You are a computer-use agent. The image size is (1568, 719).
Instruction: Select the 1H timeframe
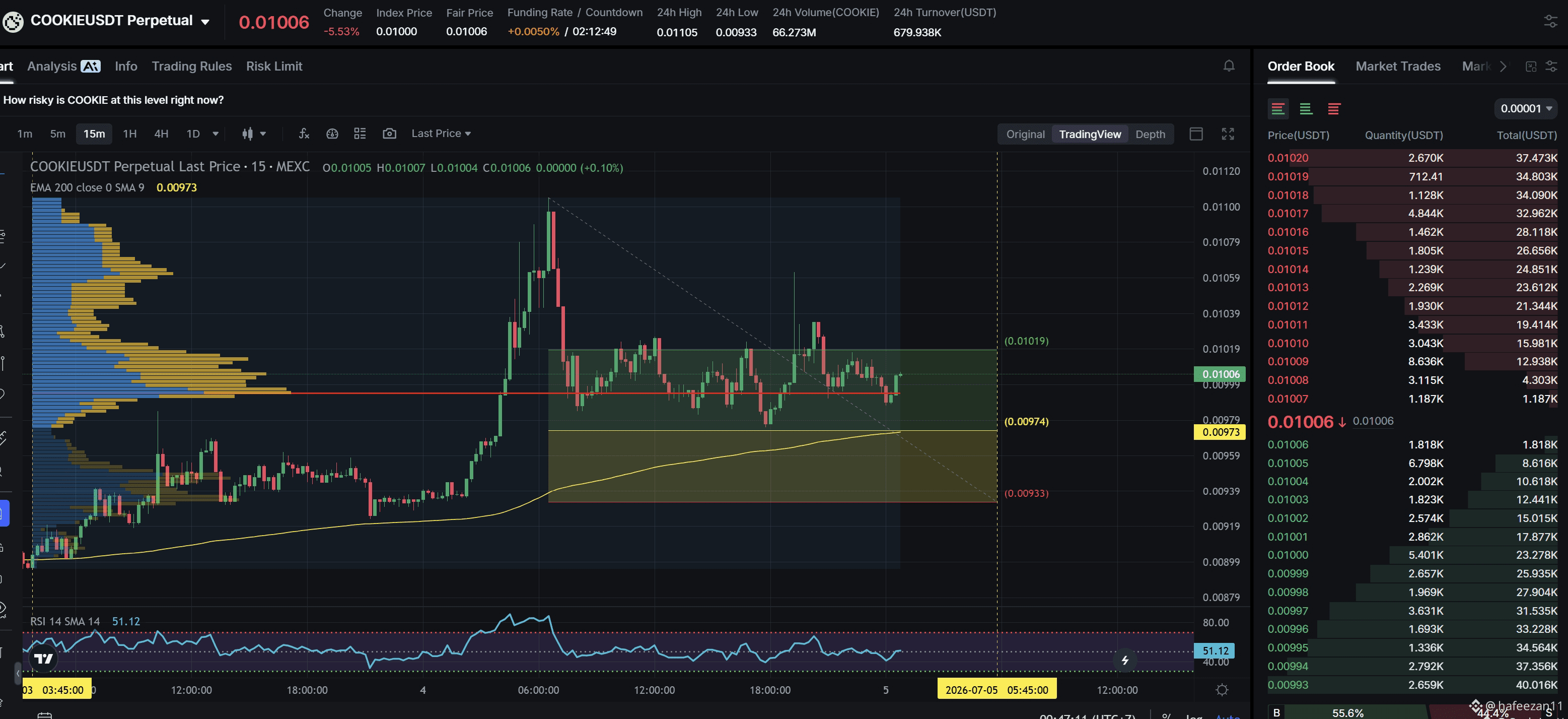click(129, 134)
